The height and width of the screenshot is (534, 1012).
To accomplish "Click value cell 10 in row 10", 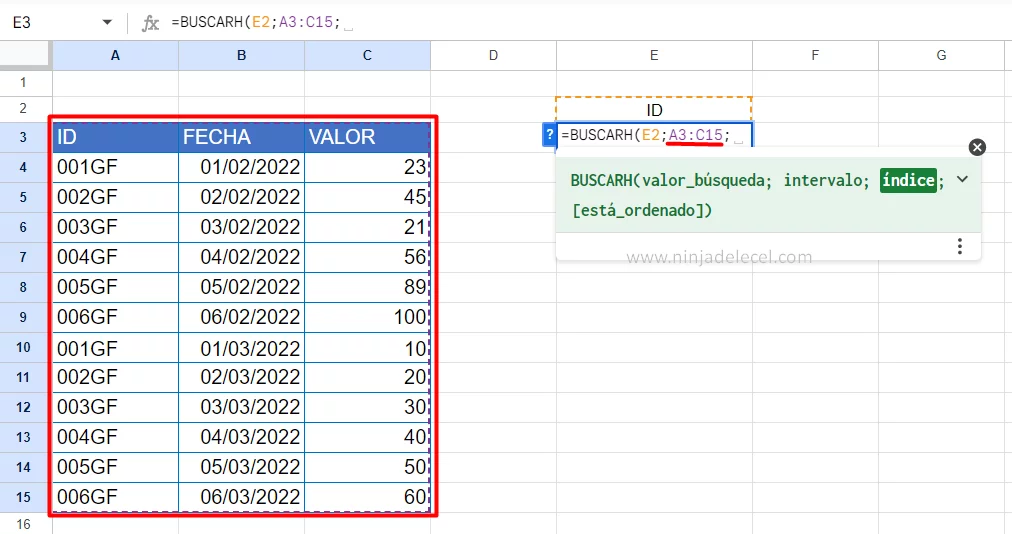I will [367, 347].
